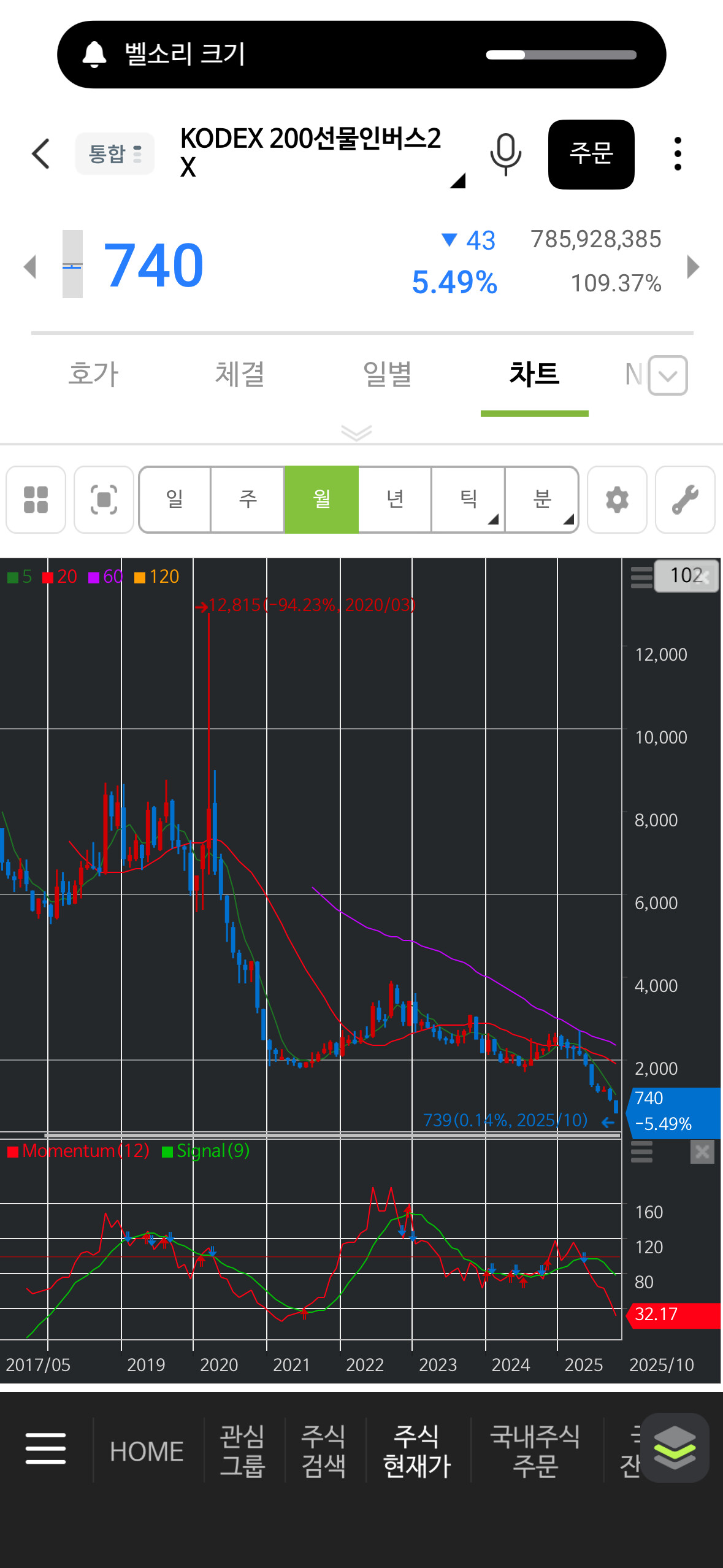Tap the Momentum(12) legend label

pos(78,1151)
